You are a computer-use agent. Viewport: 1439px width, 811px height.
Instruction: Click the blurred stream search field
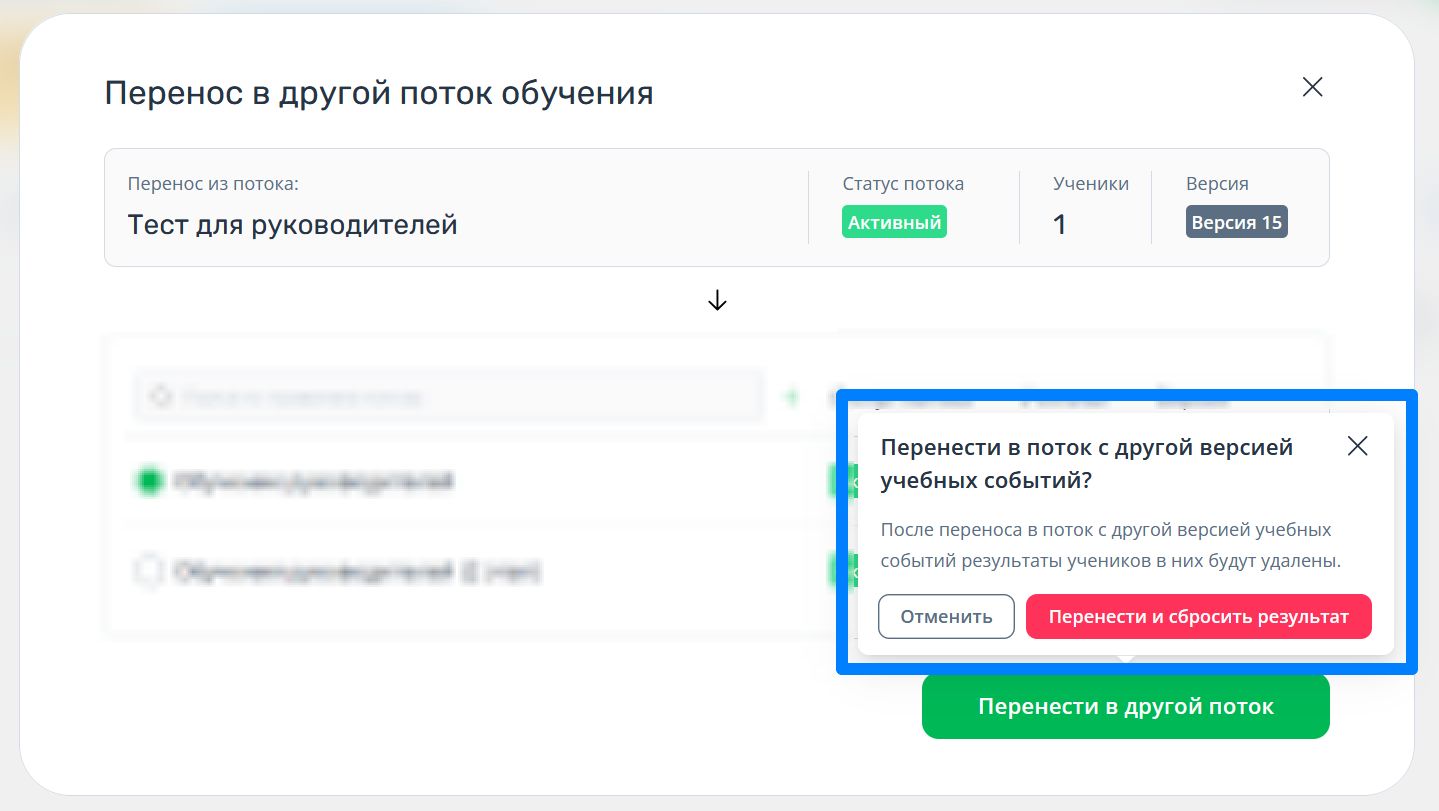point(449,397)
